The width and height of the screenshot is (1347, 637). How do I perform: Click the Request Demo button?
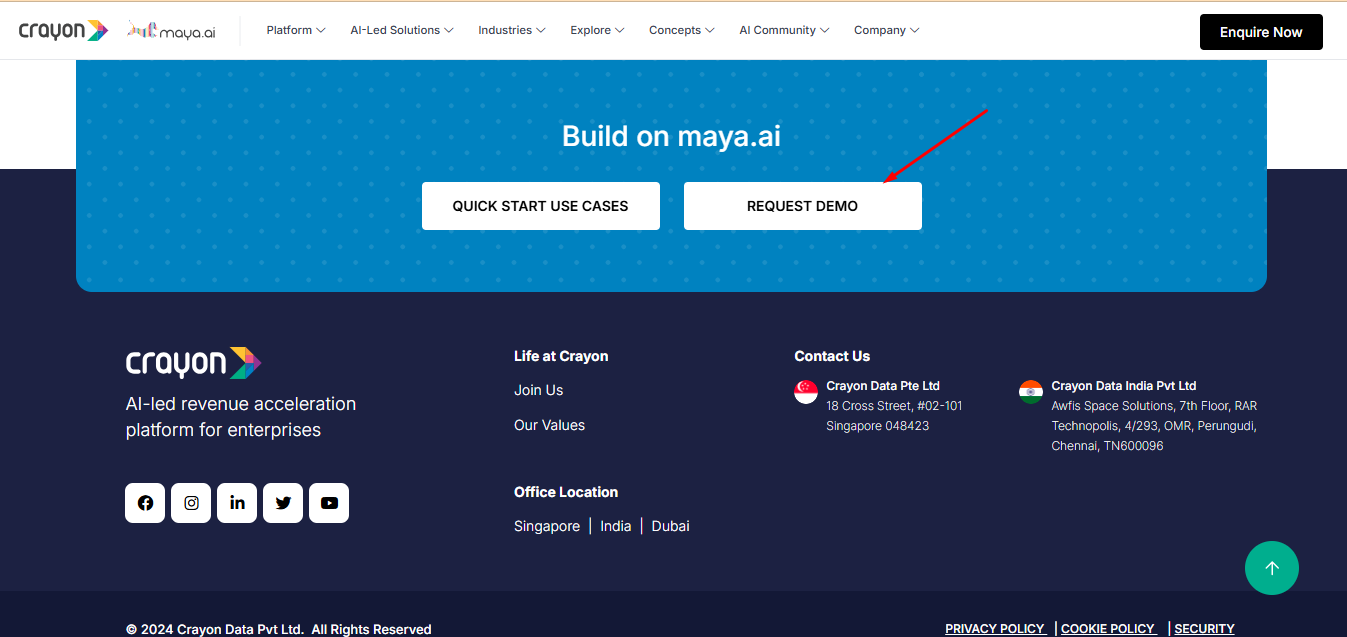pos(803,206)
